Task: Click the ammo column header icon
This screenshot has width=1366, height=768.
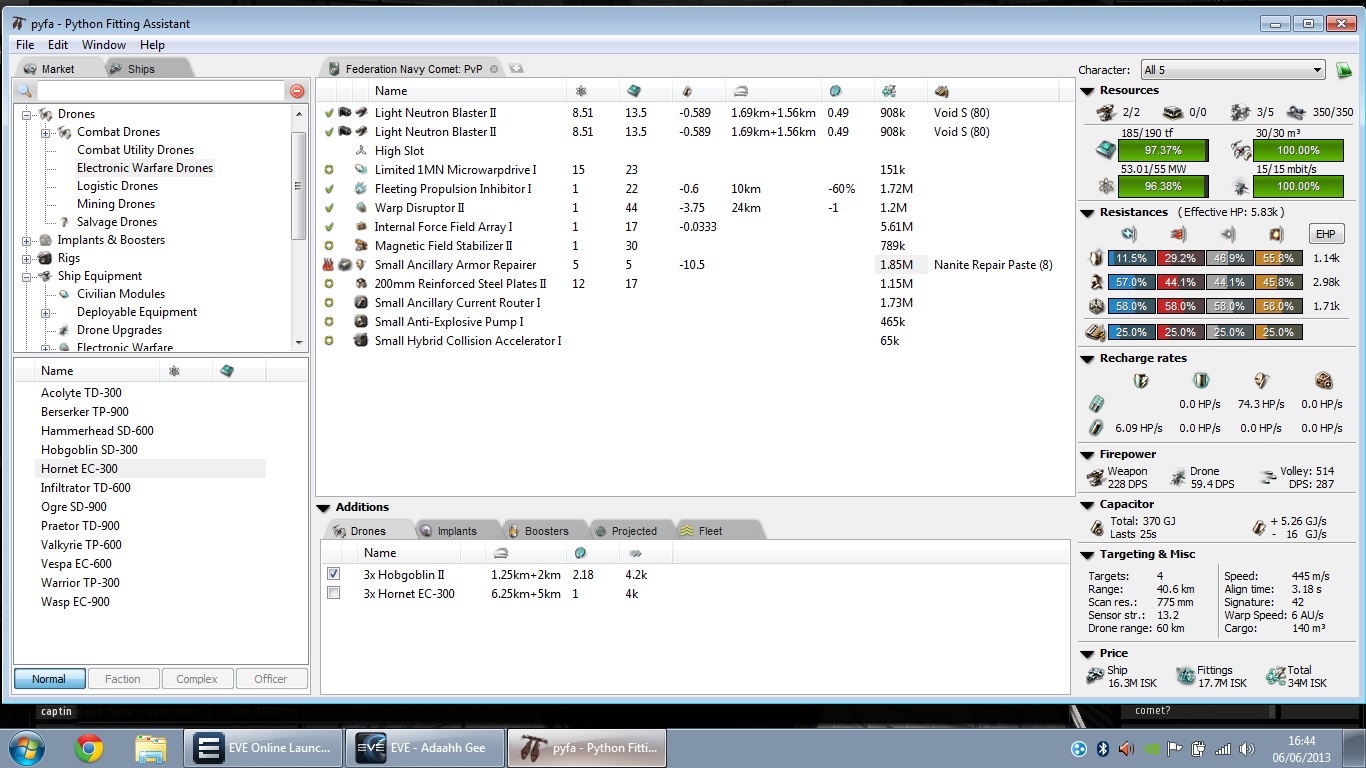Action: tap(941, 91)
